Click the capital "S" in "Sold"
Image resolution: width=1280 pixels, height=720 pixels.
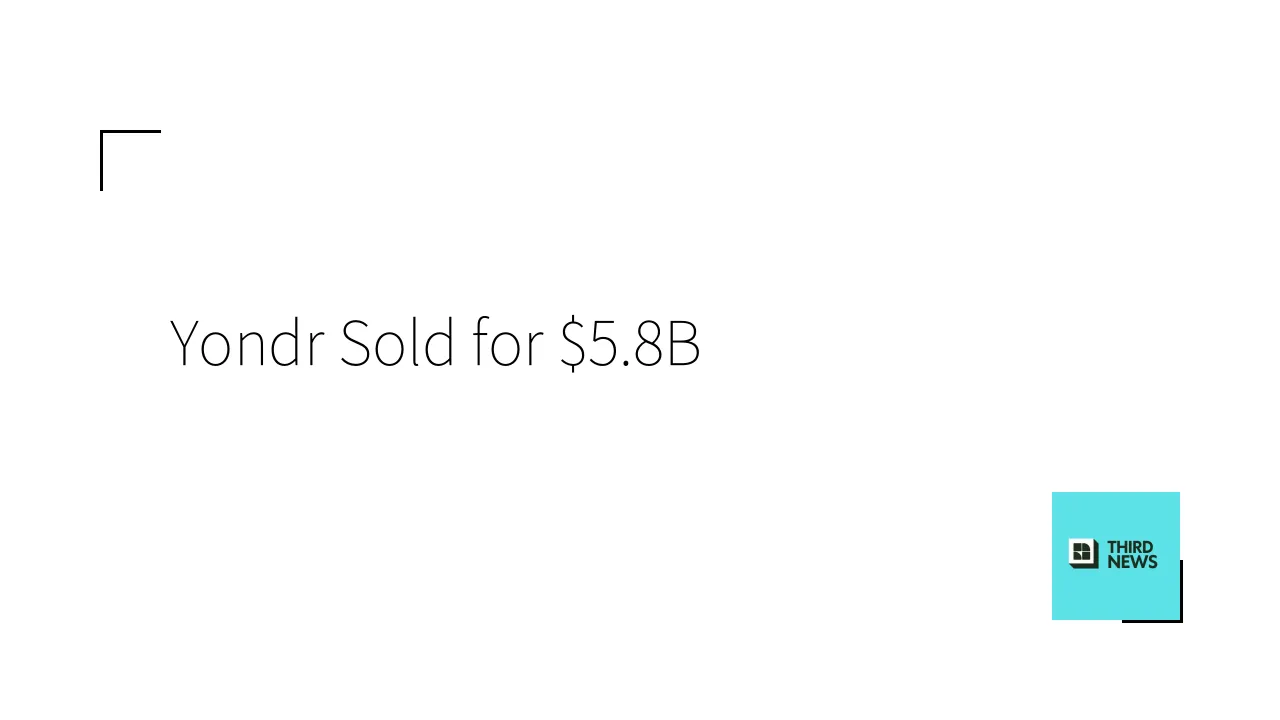355,343
